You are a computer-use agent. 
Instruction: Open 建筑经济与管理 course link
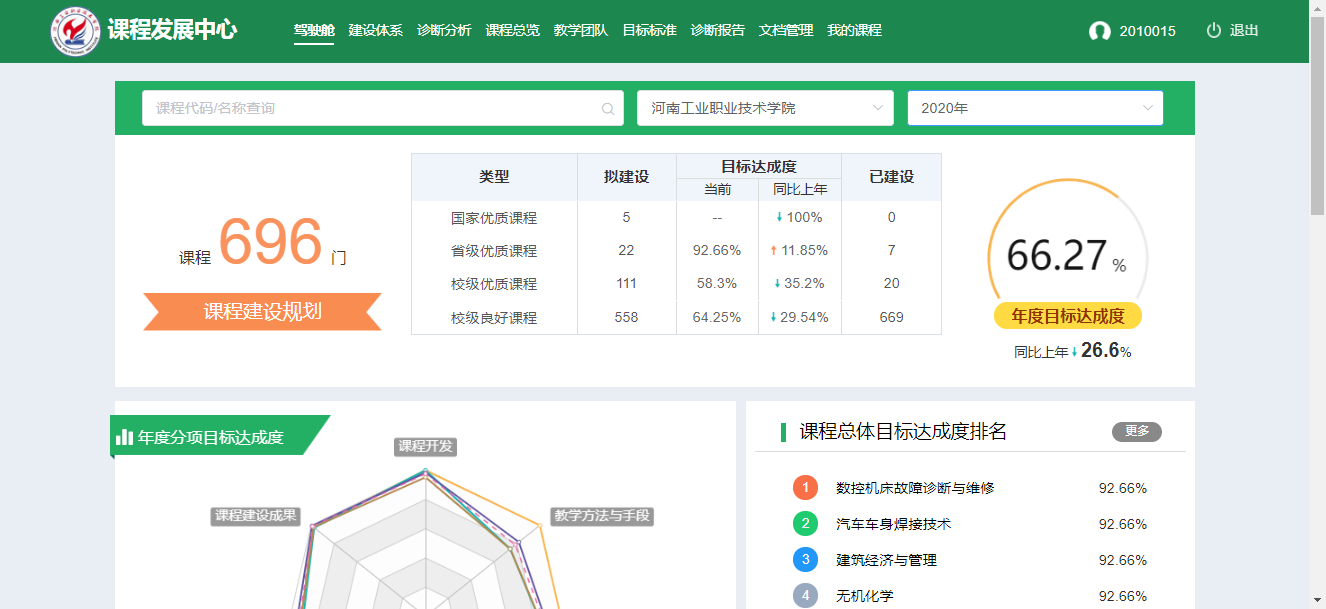[887, 560]
